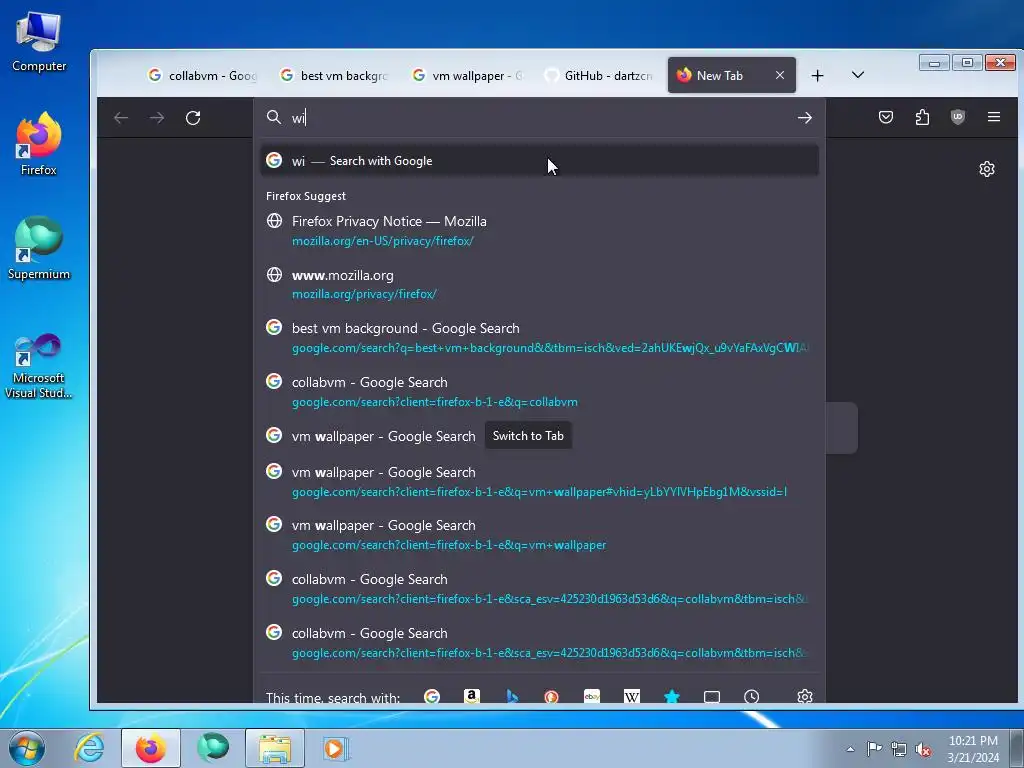Click the This time, search with label
Viewport: 1024px width, 768px height.
point(333,697)
